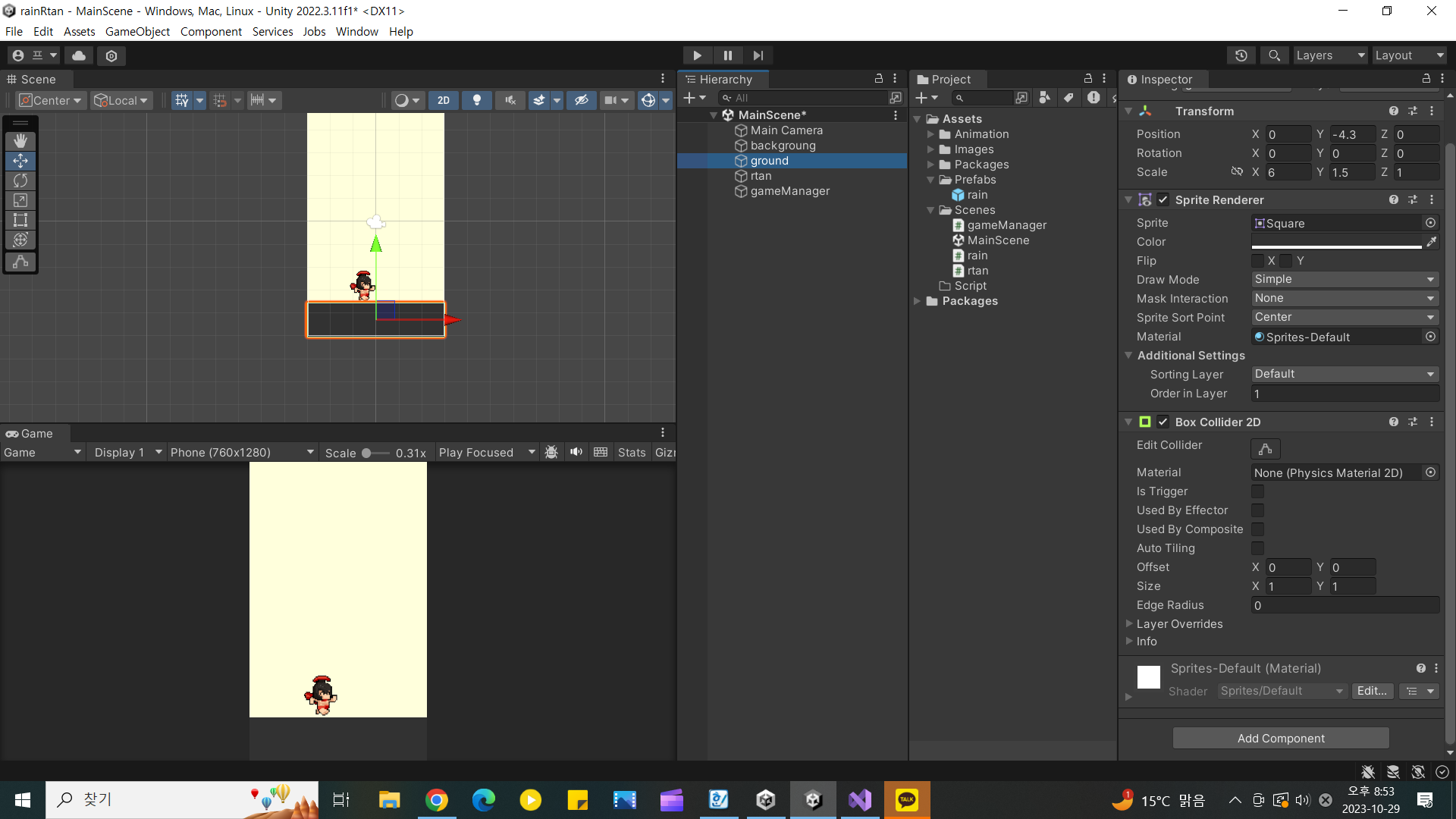
Task: Click the Pause button
Action: [x=728, y=55]
